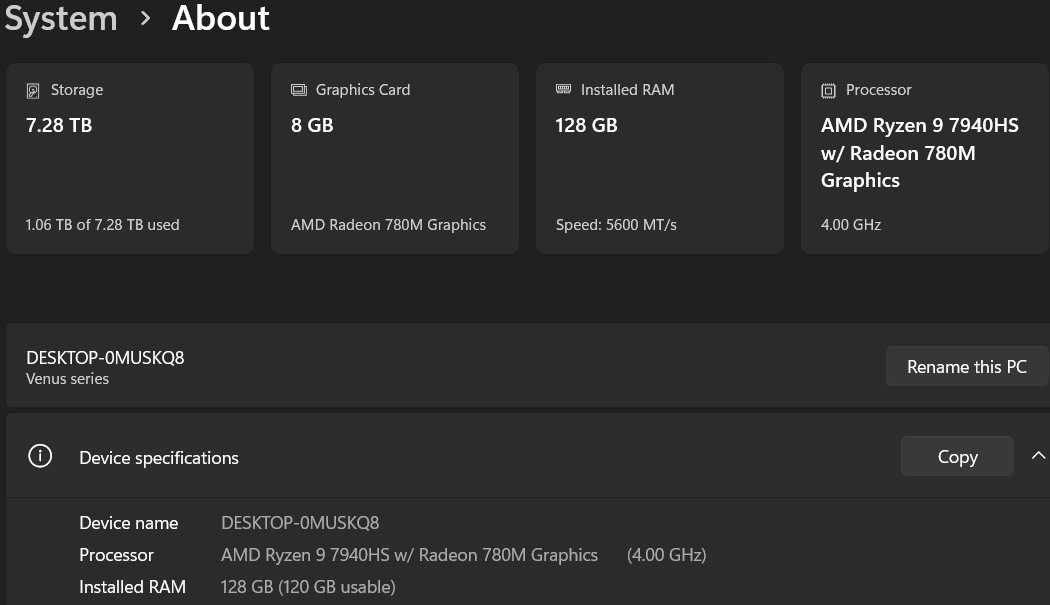Click the storage usage text 1.06 TB used
This screenshot has height=605, width=1050.
coord(102,225)
